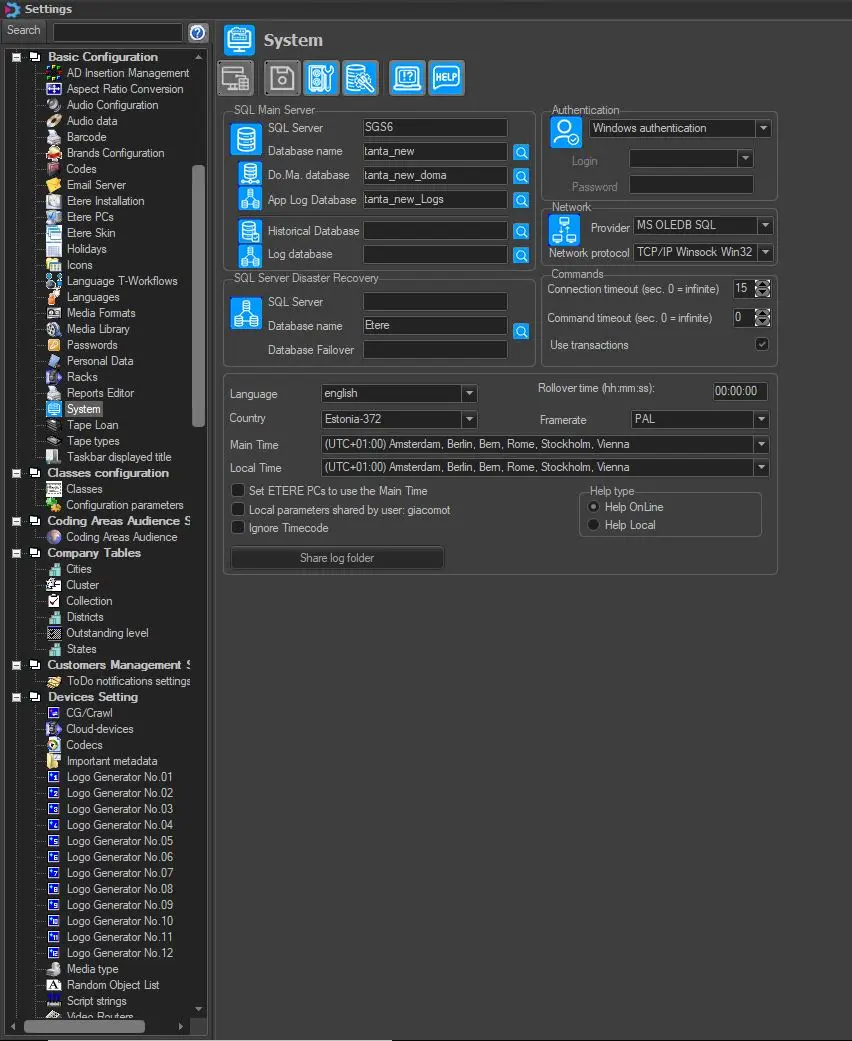Viewport: 852px width, 1041px height.
Task: Click search icon beside Do.Ma. database
Action: 521,176
